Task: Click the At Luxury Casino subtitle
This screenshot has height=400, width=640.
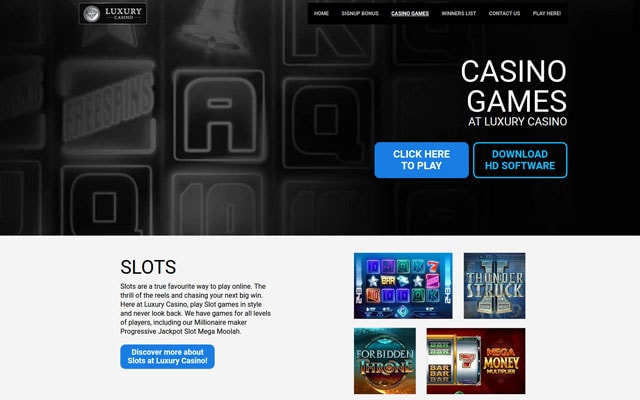Action: tap(518, 122)
